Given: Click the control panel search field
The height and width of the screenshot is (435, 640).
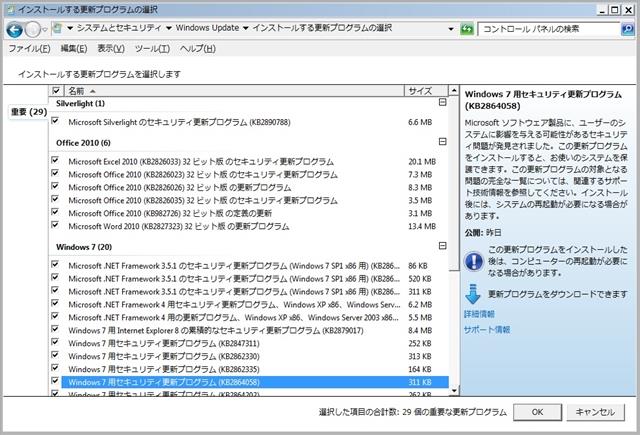Looking at the screenshot, I should (x=549, y=29).
